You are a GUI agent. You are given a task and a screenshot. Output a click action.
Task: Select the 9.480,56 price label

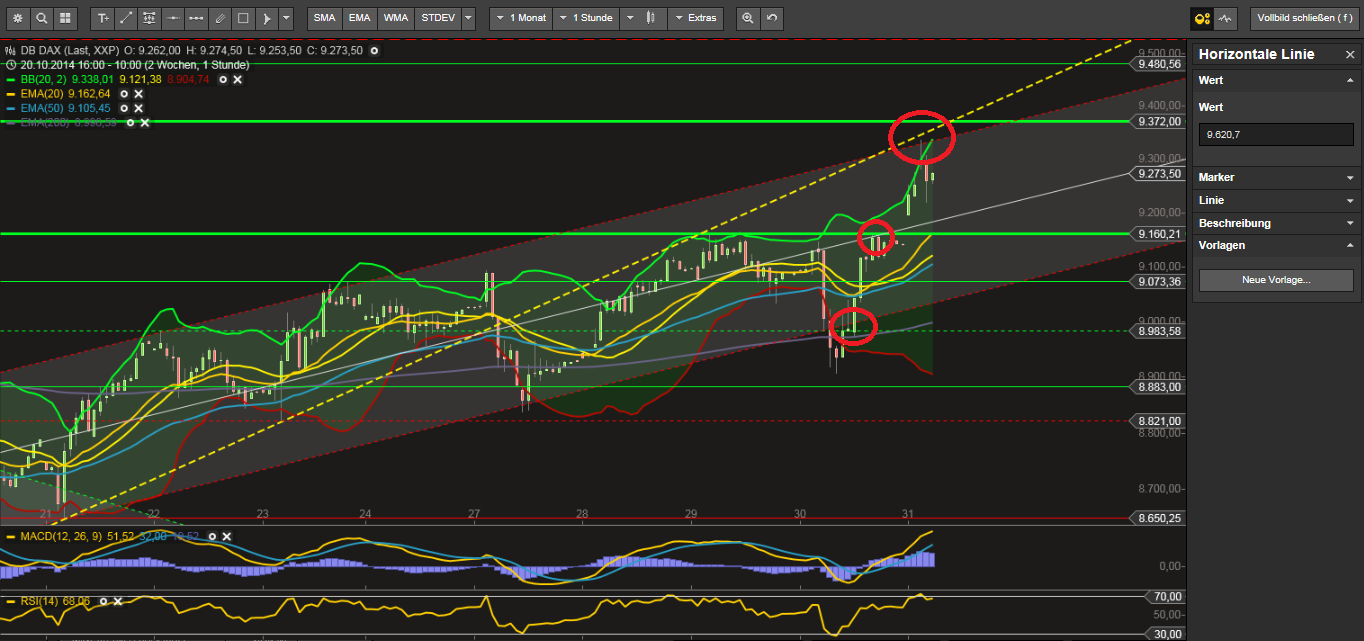pos(1160,63)
